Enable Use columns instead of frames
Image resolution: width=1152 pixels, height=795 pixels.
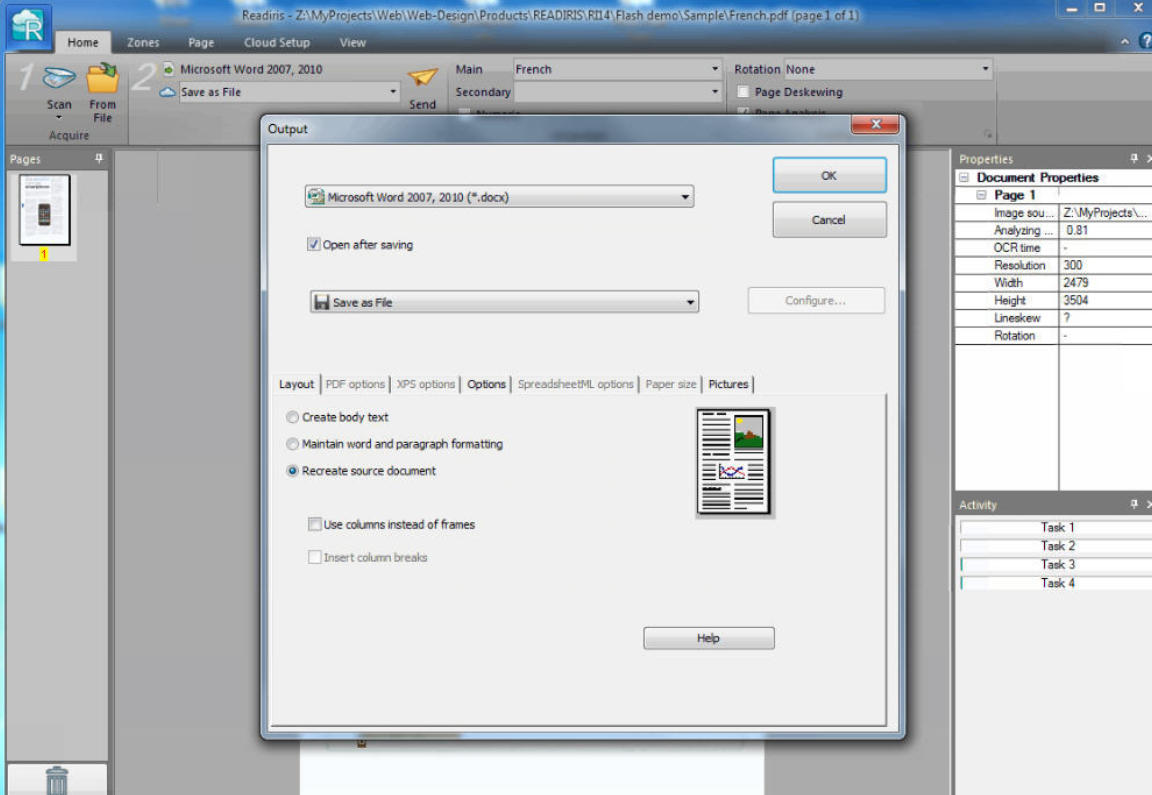tap(315, 524)
